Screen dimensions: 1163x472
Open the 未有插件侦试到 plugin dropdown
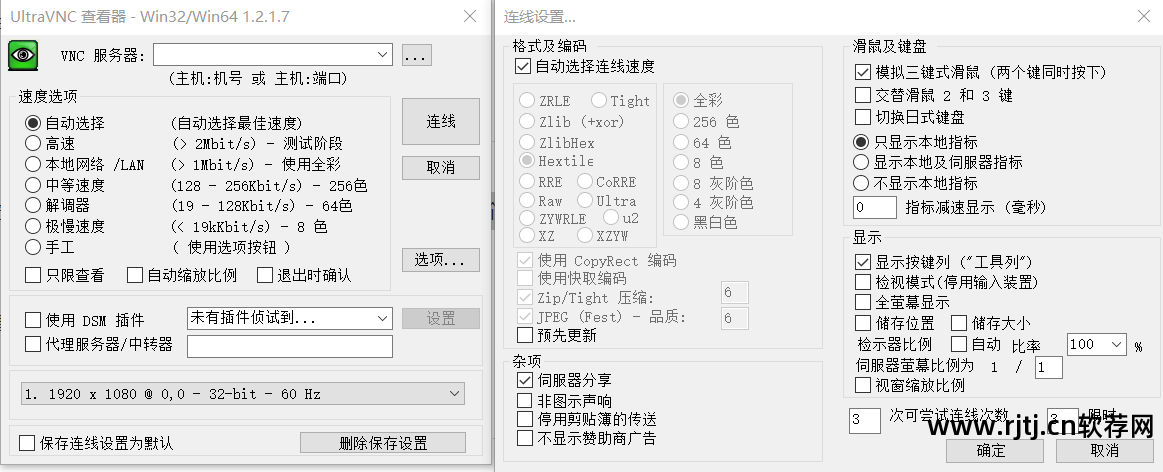coord(289,318)
